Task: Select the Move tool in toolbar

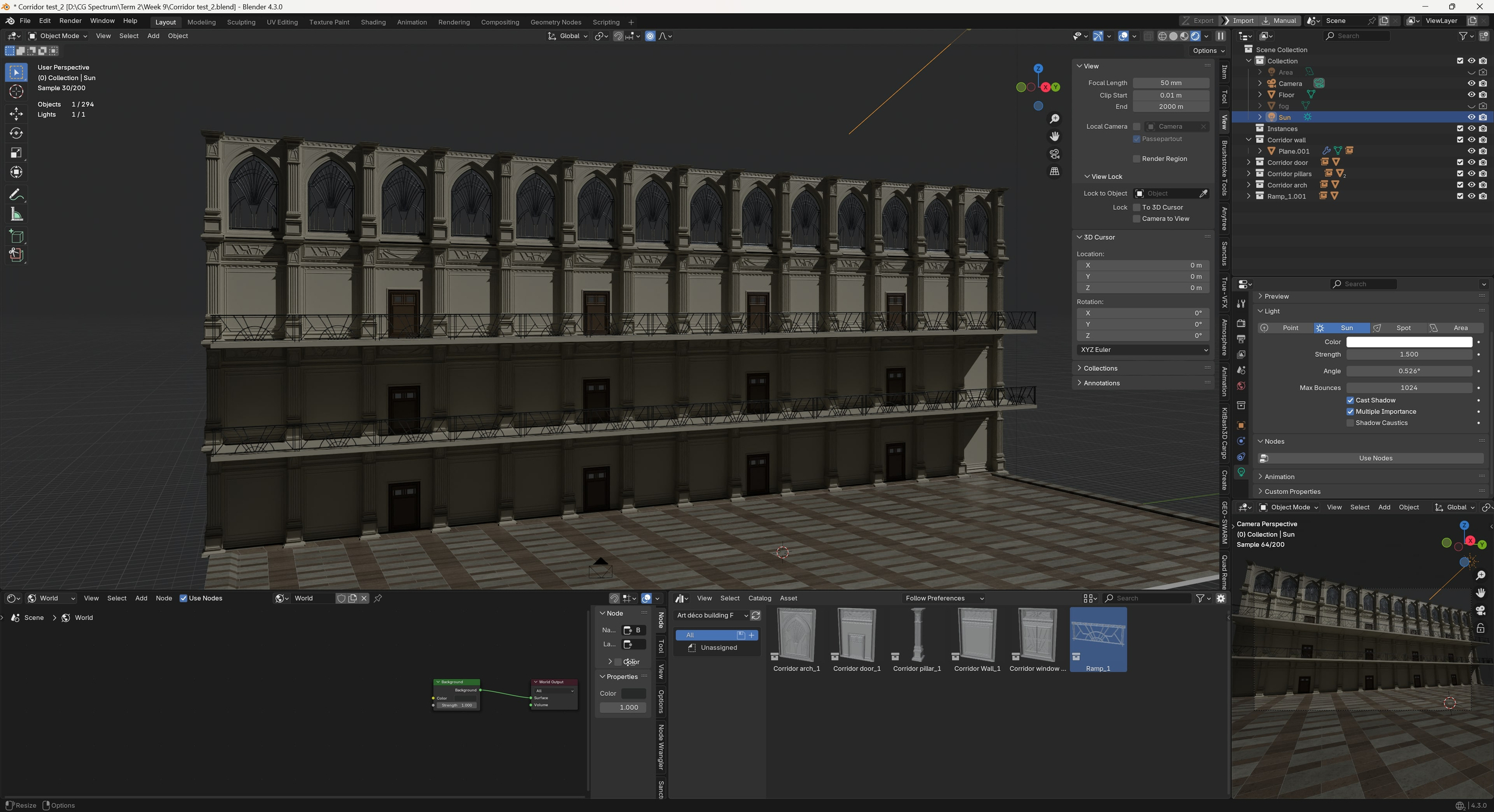Action: coord(16,114)
